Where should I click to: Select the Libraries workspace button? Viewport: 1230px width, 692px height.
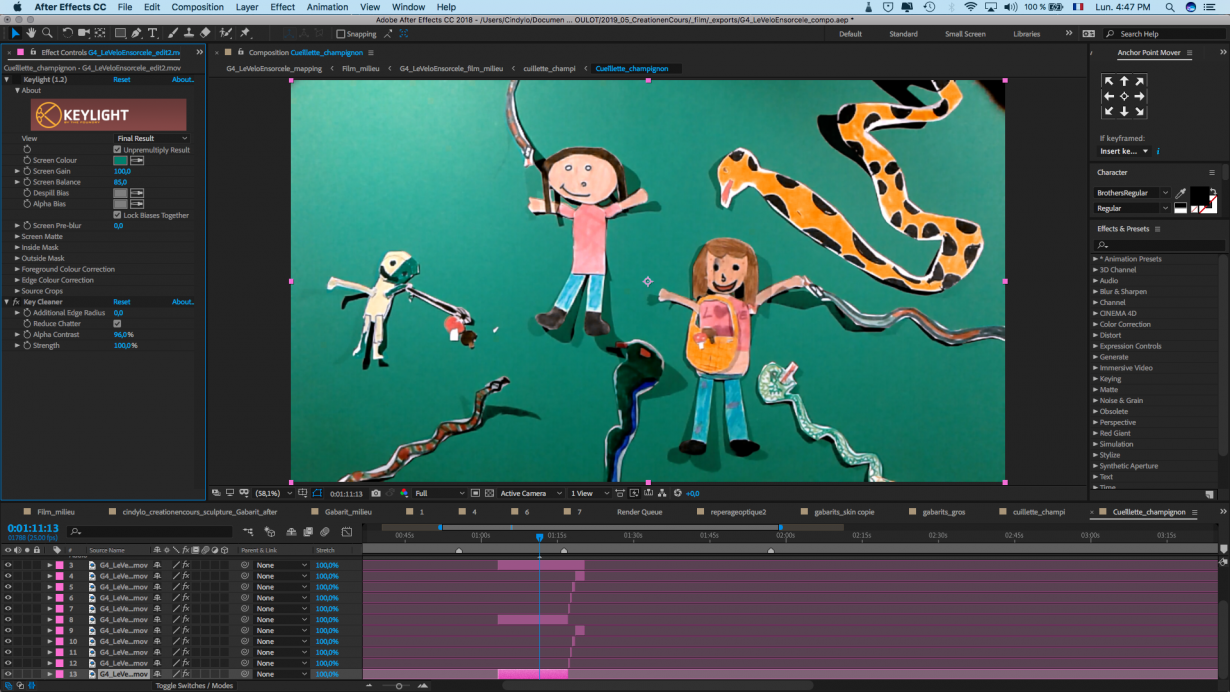pyautogui.click(x=1026, y=34)
